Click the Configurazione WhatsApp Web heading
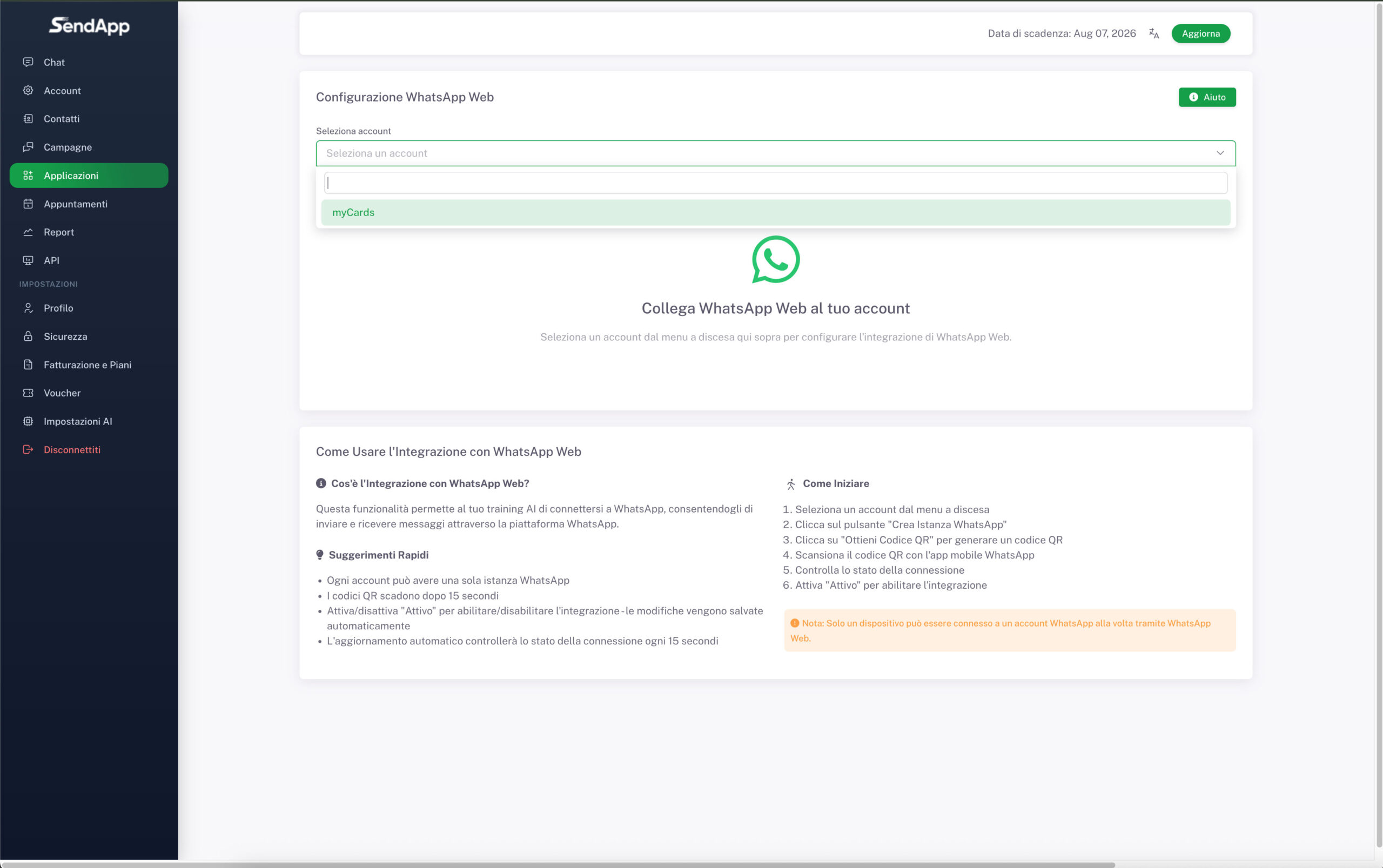The image size is (1383, 868). click(x=405, y=97)
